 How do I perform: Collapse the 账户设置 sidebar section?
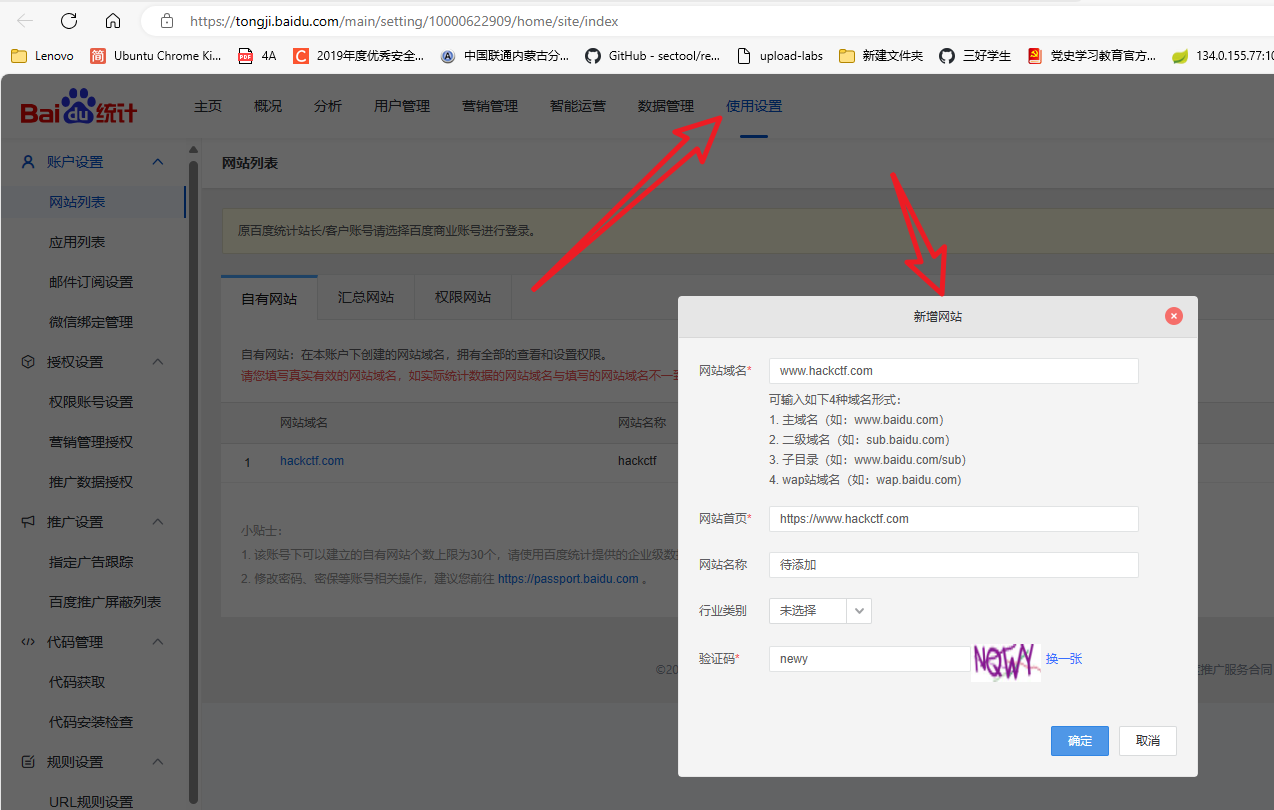pos(157,162)
